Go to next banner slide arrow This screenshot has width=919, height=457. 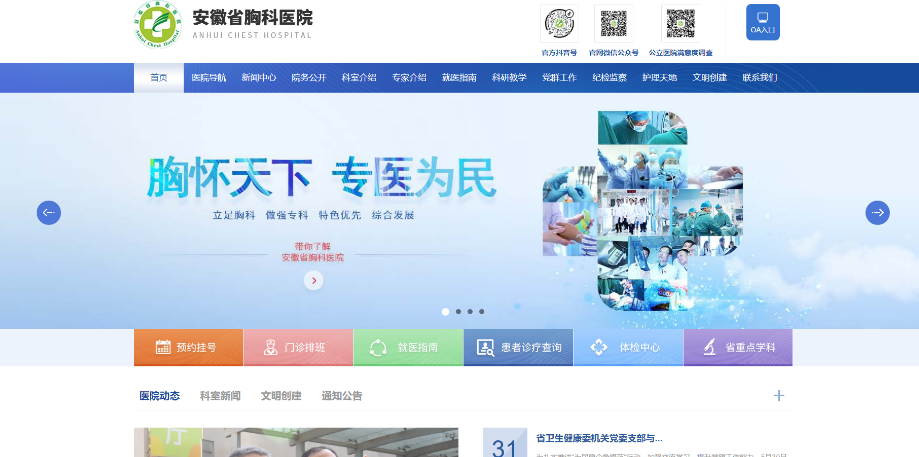pyautogui.click(x=877, y=213)
